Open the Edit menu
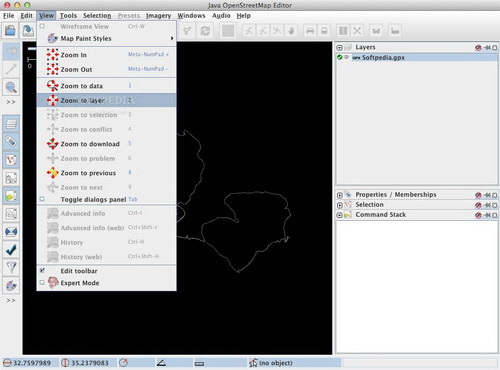This screenshot has height=370, width=500. (x=26, y=16)
